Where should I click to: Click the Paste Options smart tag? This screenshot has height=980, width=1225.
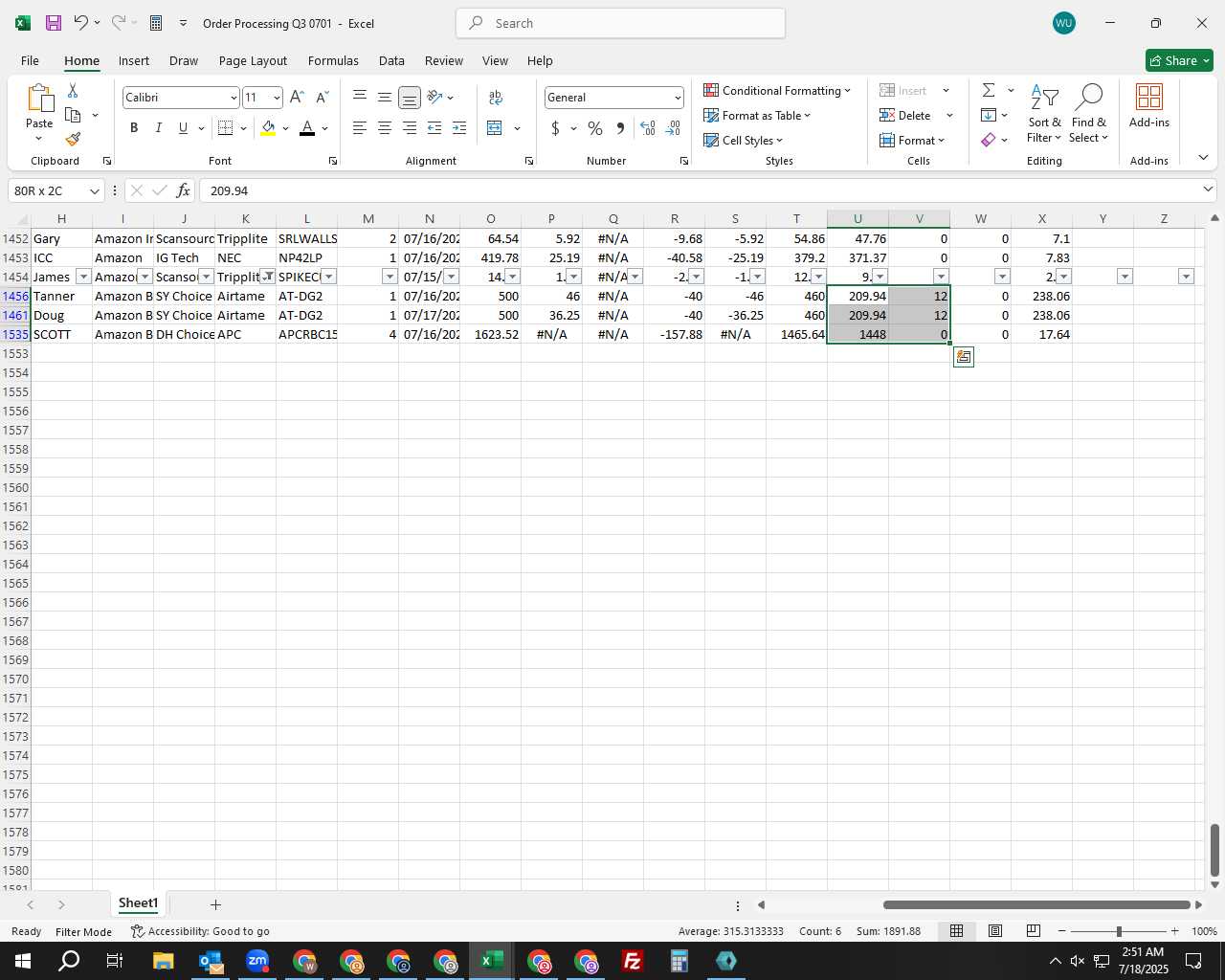964,357
